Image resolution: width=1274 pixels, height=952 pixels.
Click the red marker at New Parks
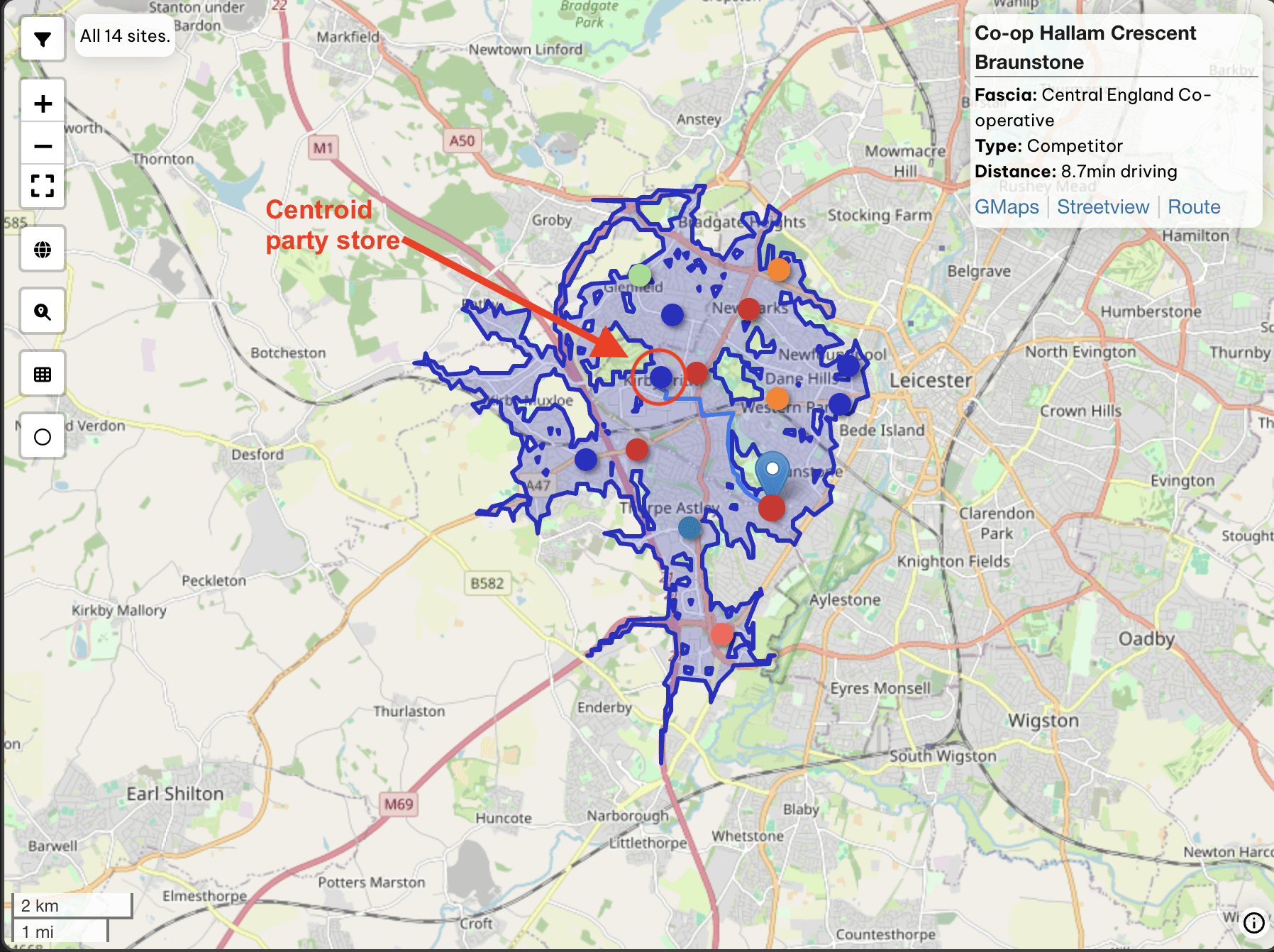[748, 309]
